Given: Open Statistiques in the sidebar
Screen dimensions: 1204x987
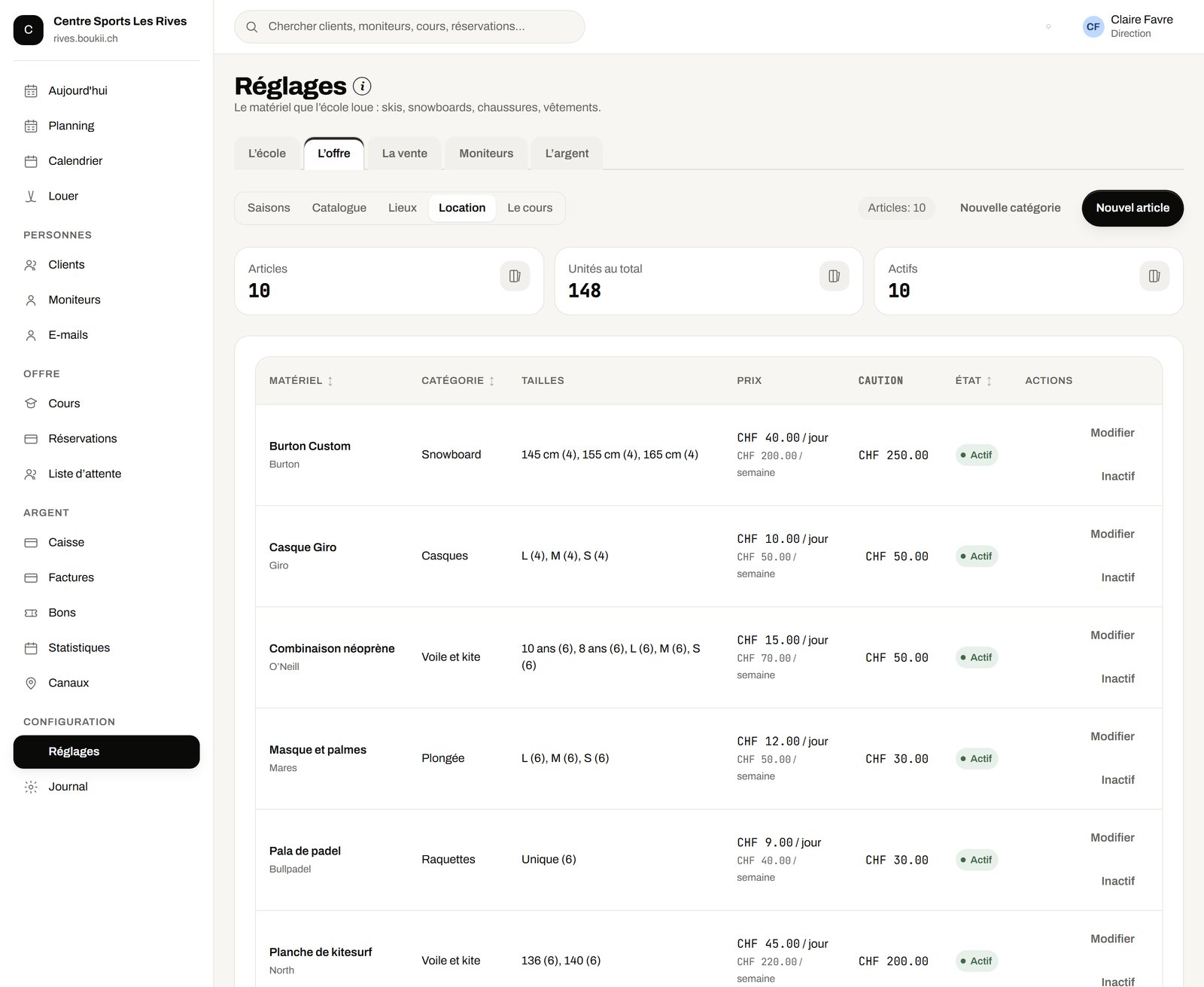Looking at the screenshot, I should [106, 648].
